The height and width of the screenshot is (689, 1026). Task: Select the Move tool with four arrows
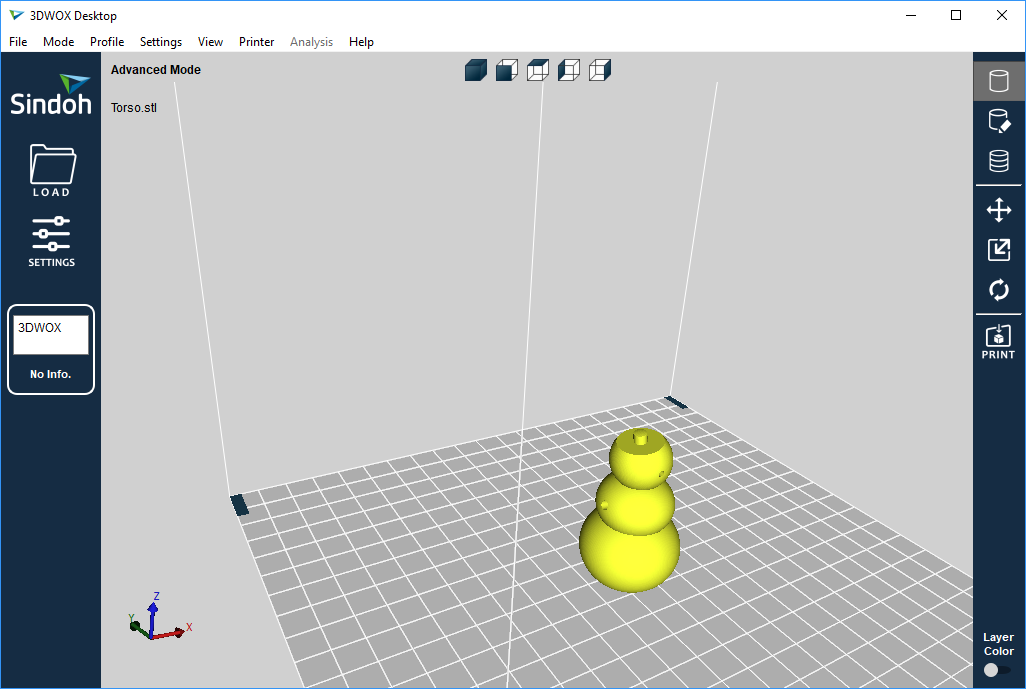click(998, 210)
